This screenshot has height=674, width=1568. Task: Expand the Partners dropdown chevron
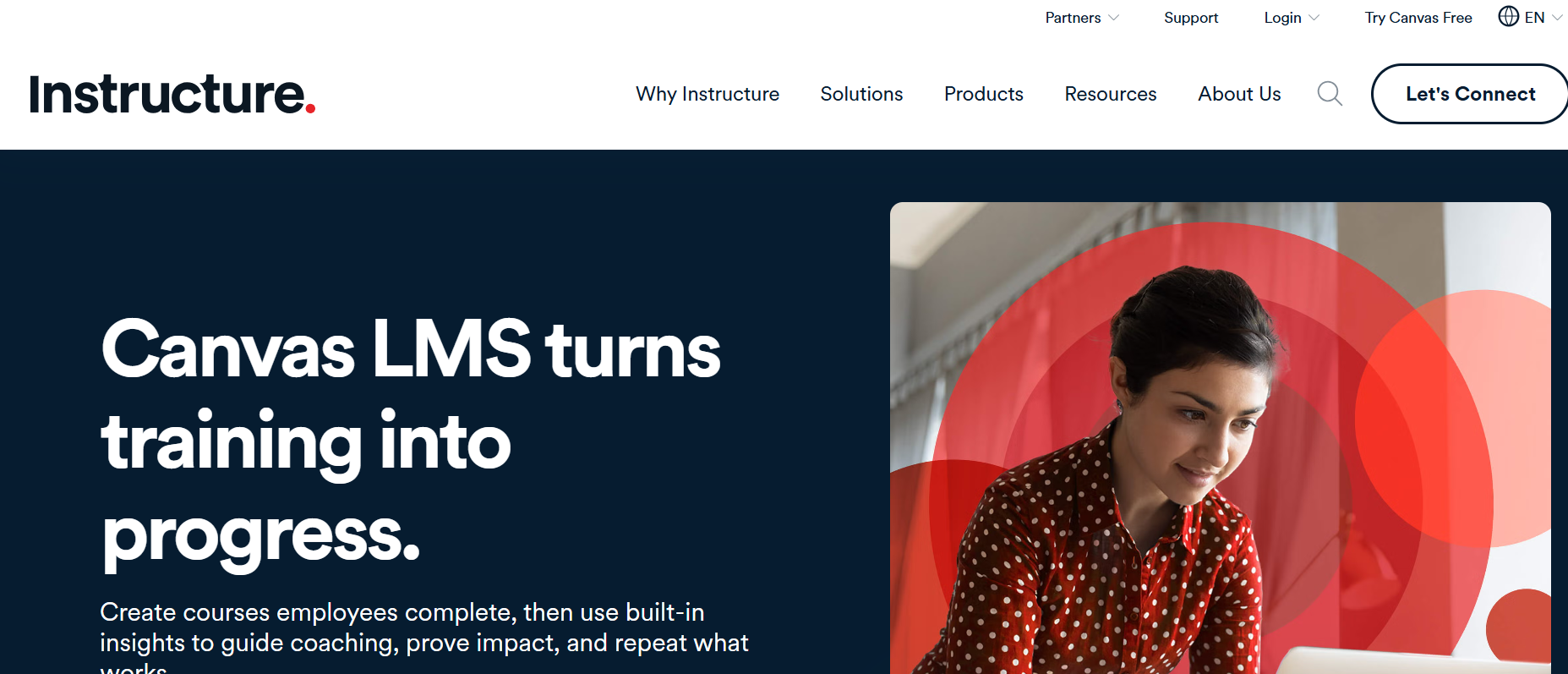coord(1114,18)
